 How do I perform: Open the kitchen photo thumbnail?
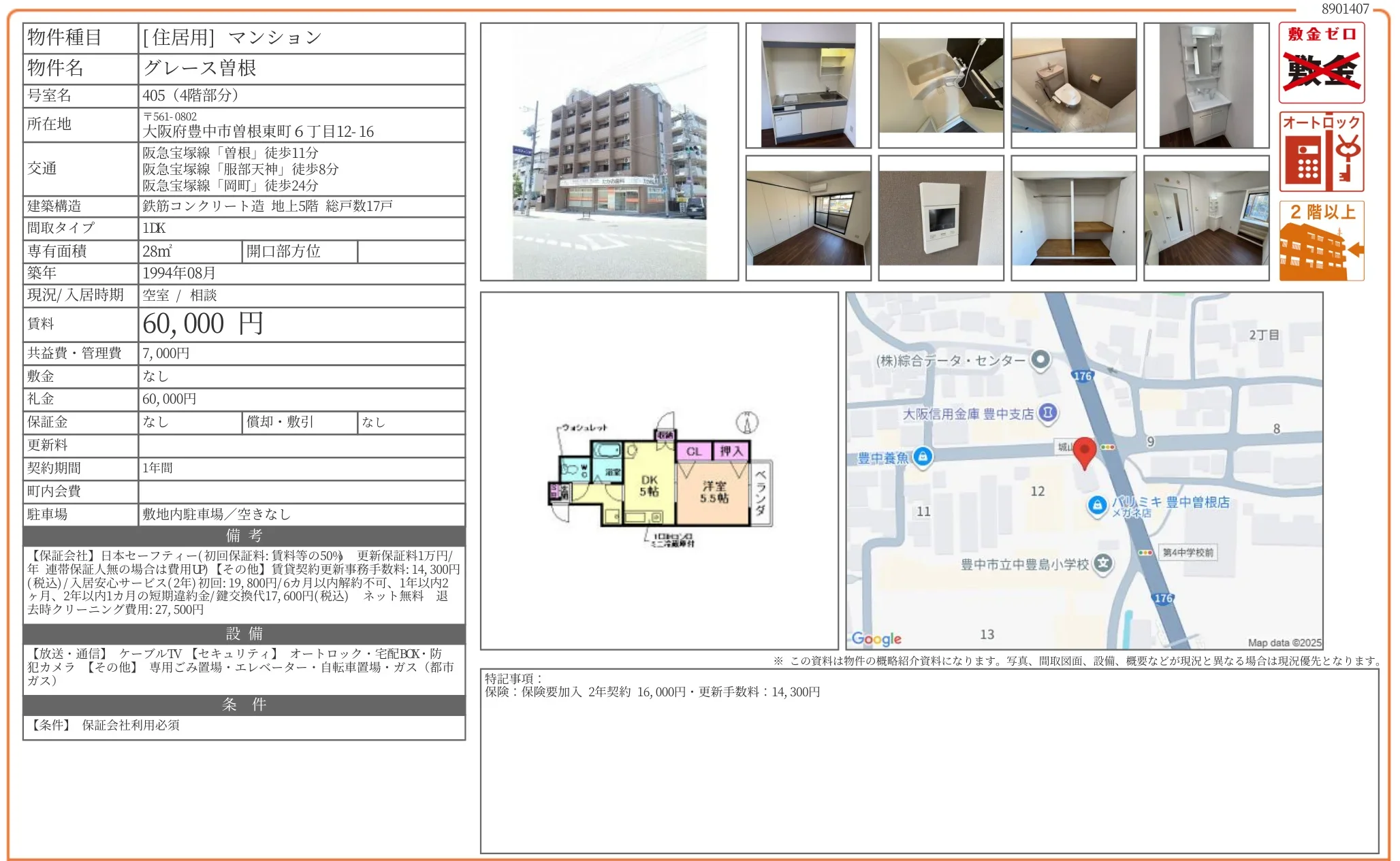808,85
